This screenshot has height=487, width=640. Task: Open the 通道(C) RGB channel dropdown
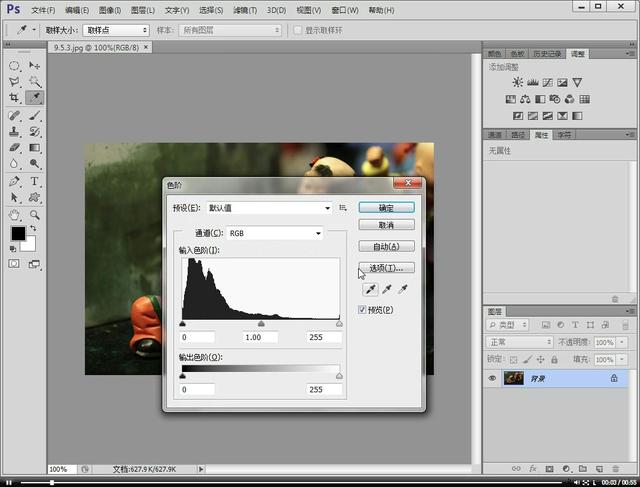pyautogui.click(x=275, y=233)
